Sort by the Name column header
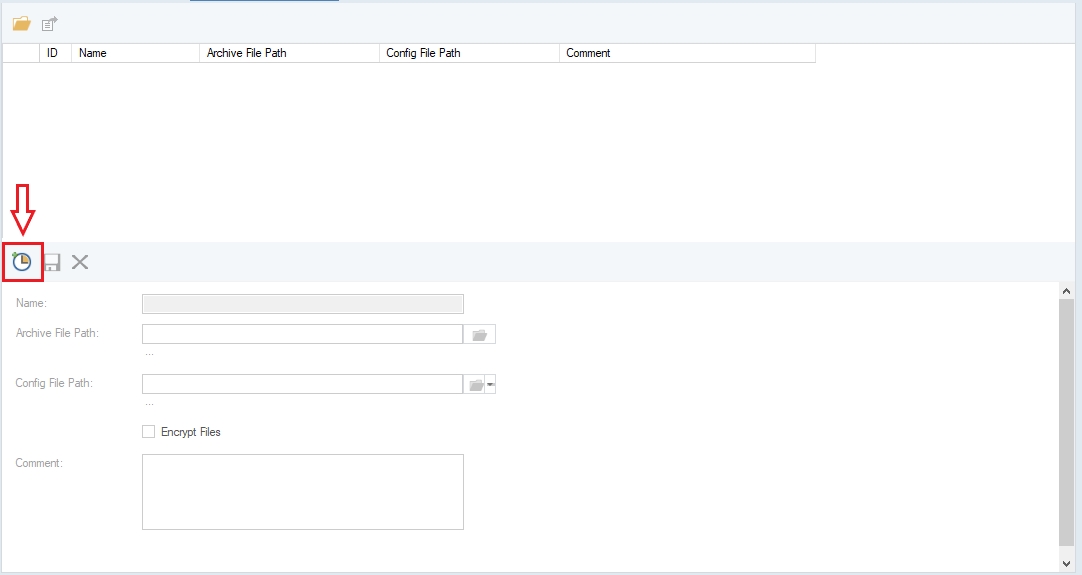 (135, 53)
